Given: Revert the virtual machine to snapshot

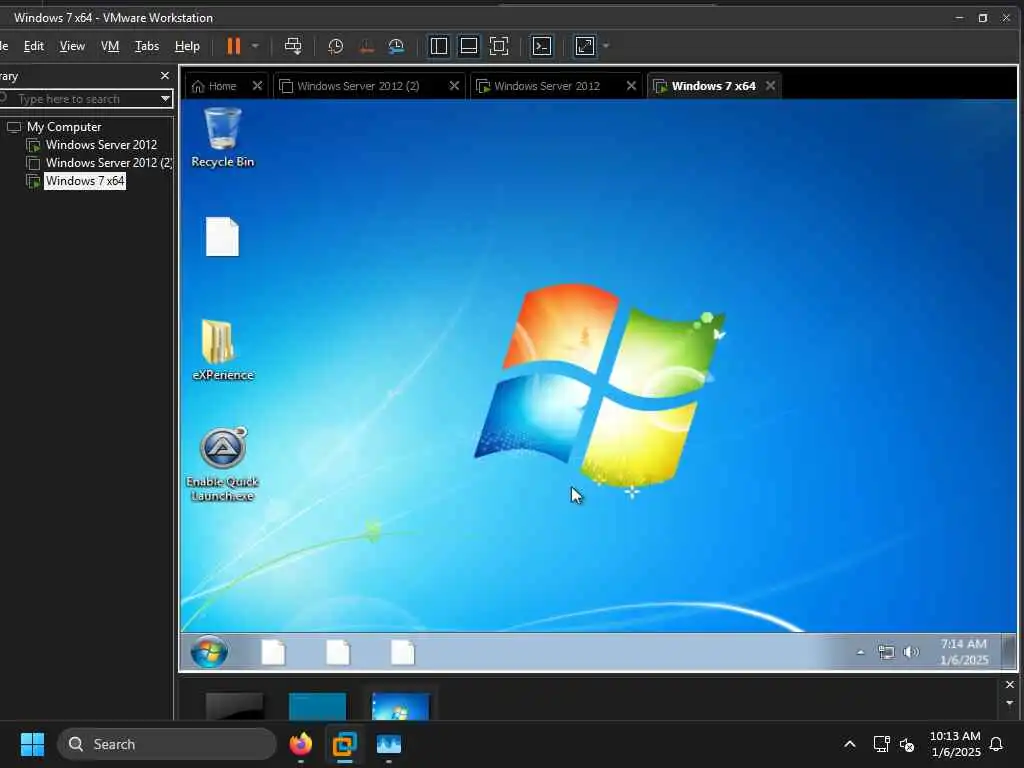Looking at the screenshot, I should [366, 46].
